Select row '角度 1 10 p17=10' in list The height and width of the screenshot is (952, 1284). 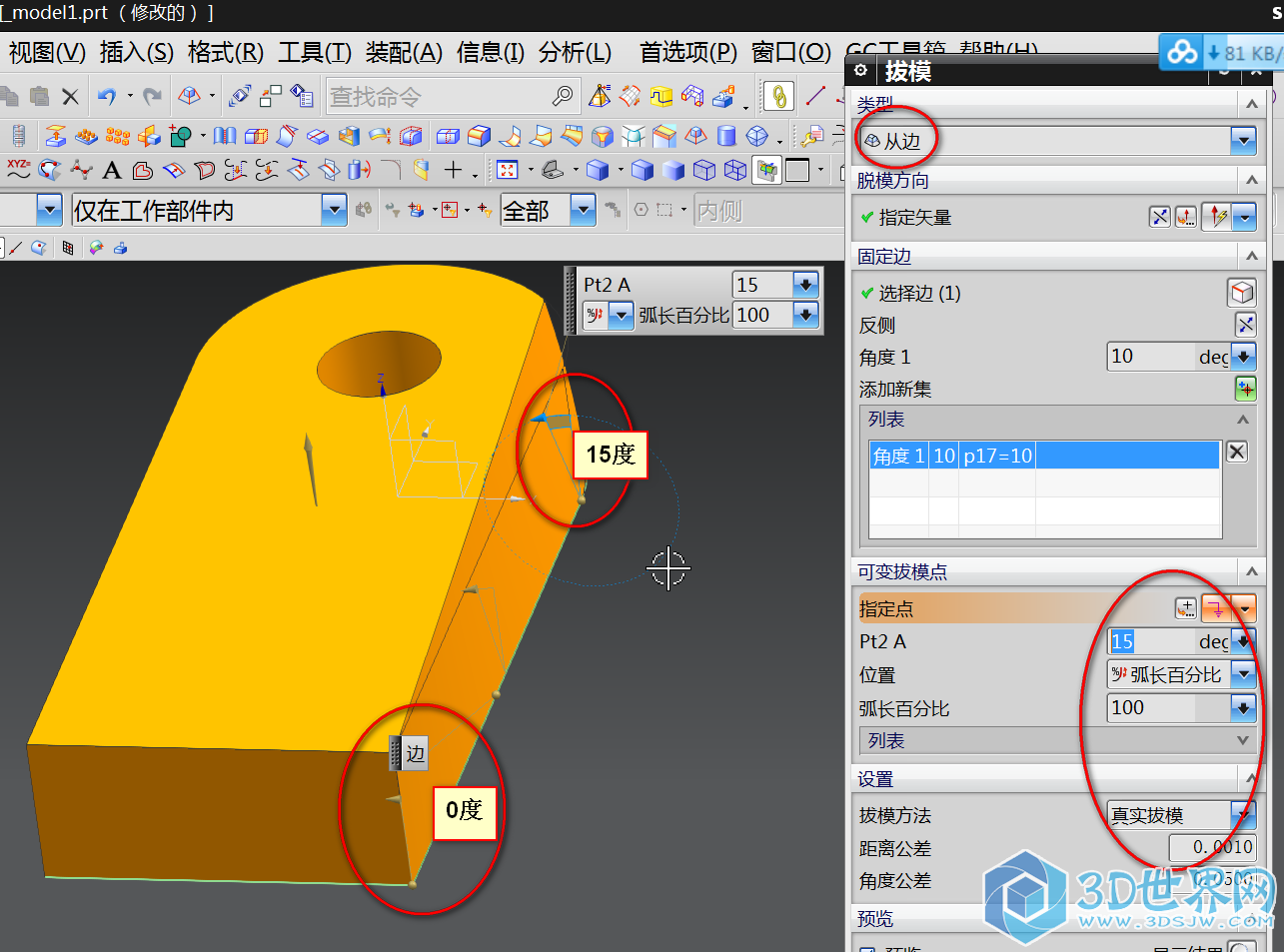coord(1044,456)
